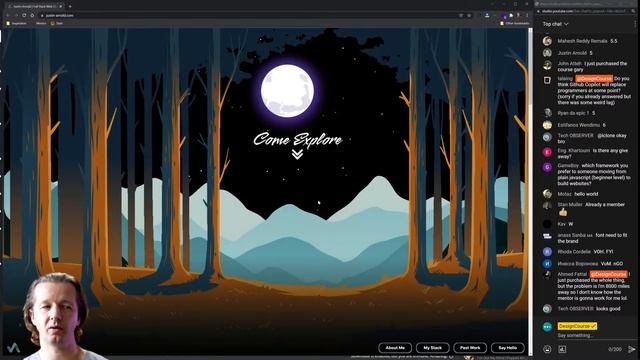Click the purple Gameboy avatar in chat

547,167
